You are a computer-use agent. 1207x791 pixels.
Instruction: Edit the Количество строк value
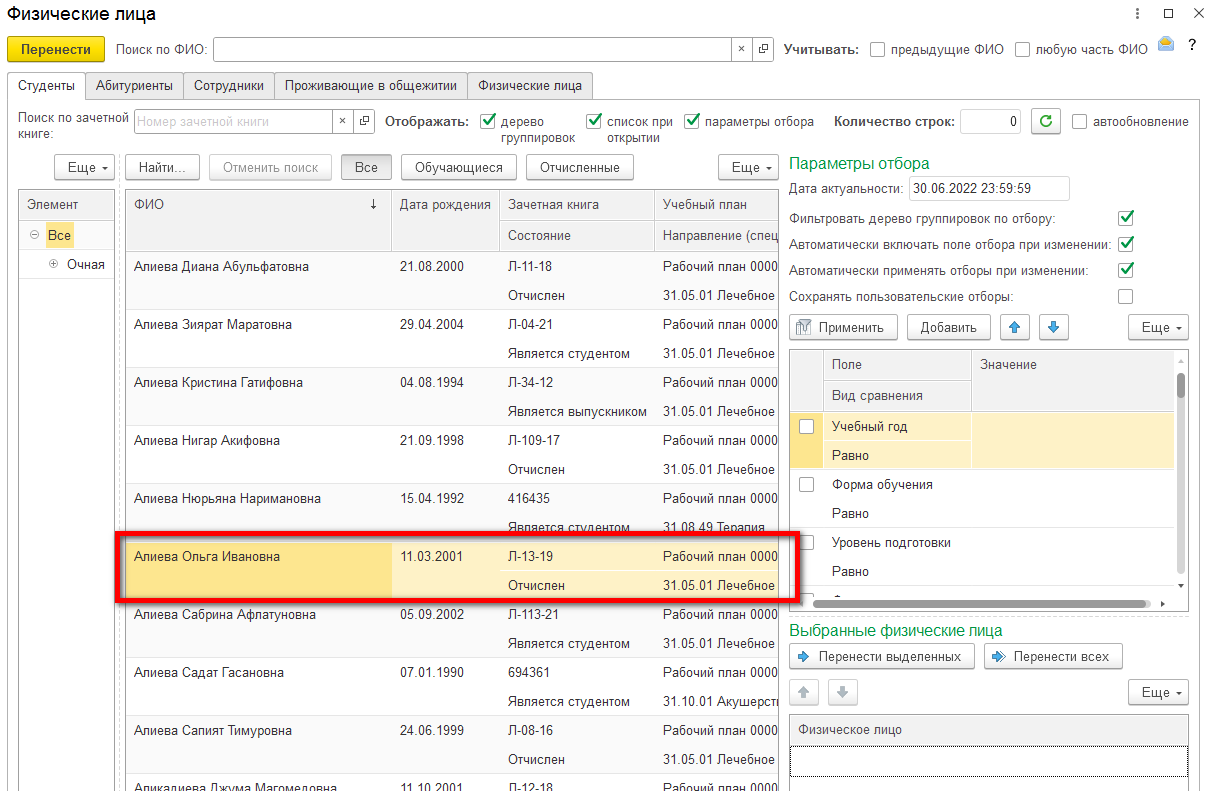pos(990,121)
